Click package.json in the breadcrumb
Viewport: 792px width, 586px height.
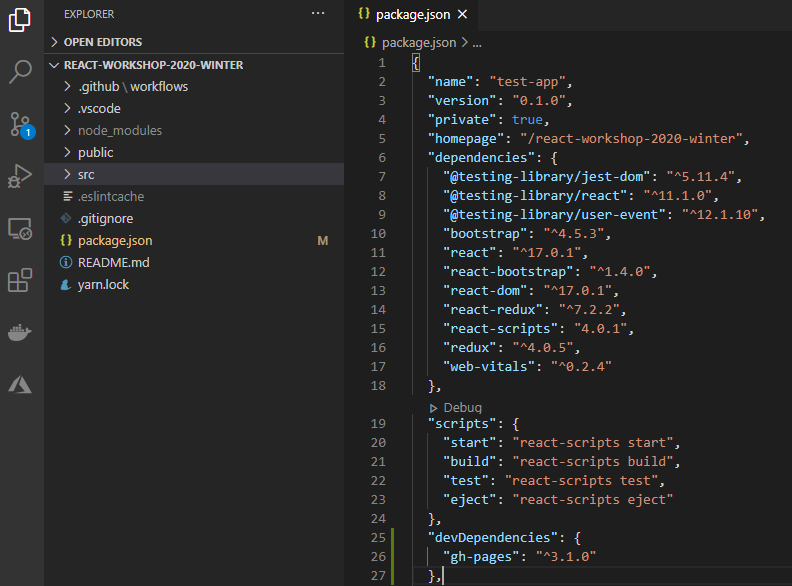click(x=419, y=42)
